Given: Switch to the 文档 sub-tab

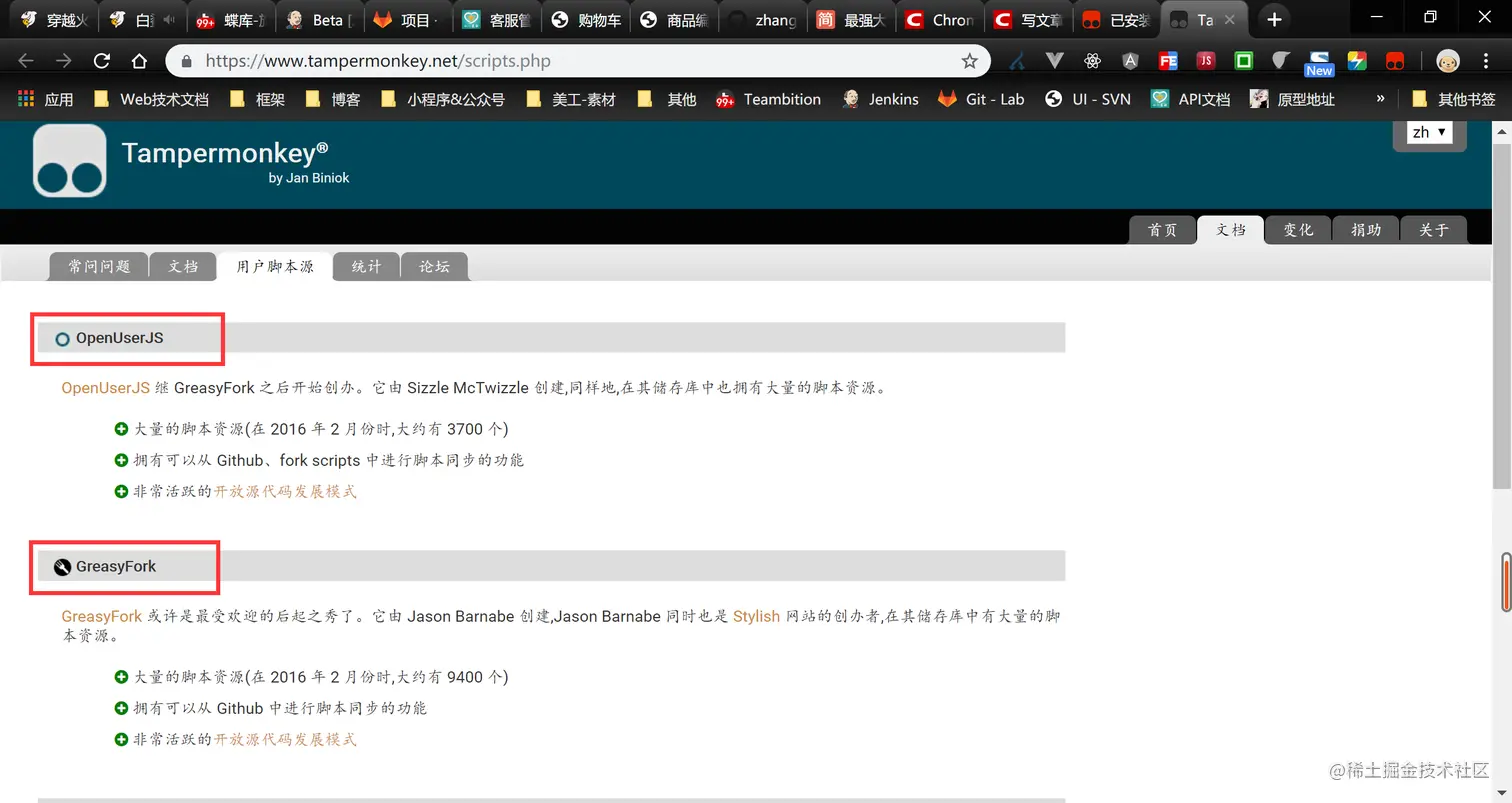Looking at the screenshot, I should [x=183, y=267].
